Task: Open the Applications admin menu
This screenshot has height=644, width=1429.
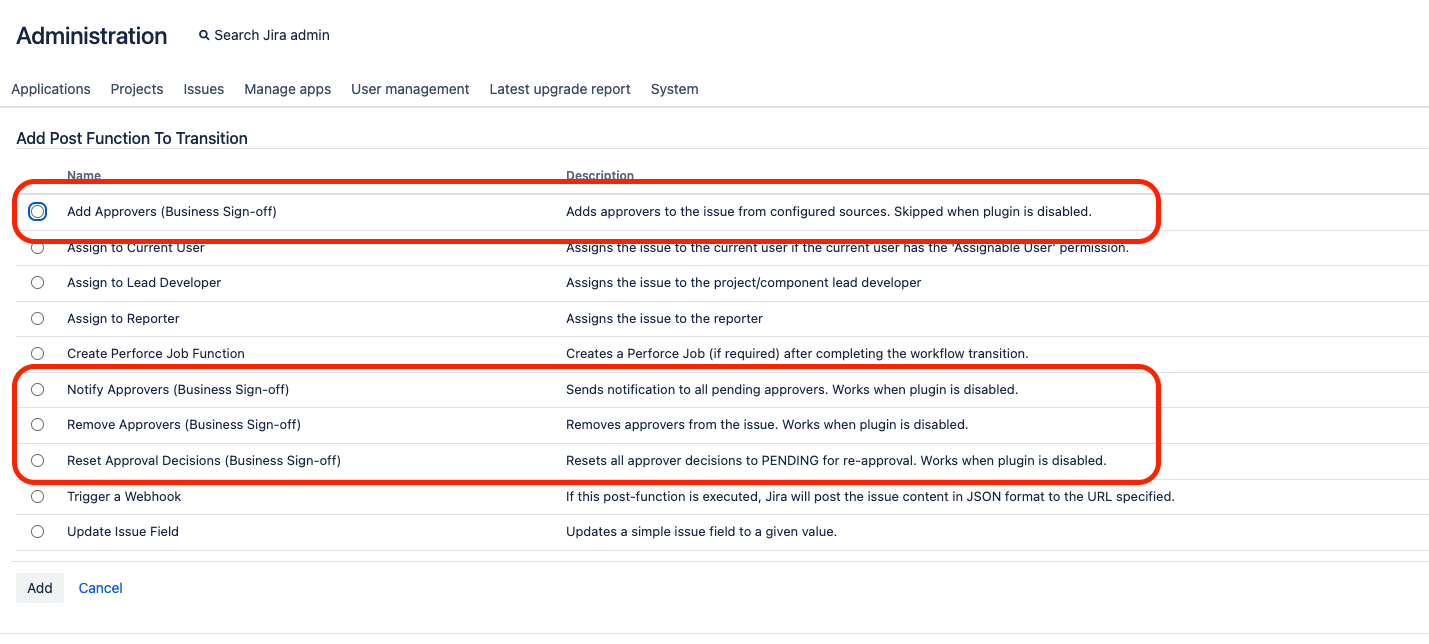Action: click(50, 89)
